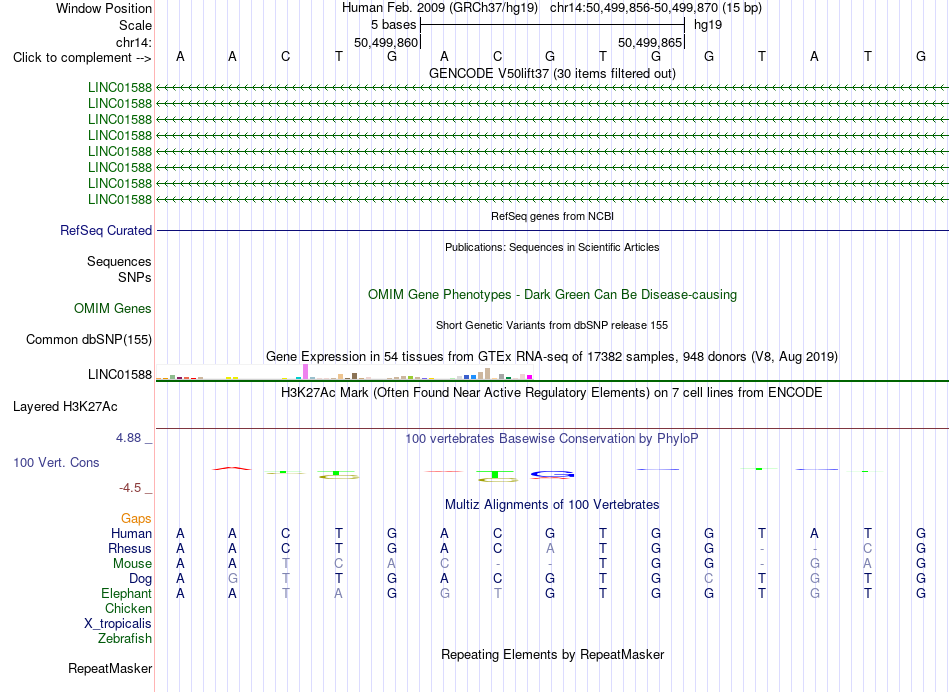This screenshot has height=692, width=950.
Task: Click the 4.88 upper PhyloP scale value
Action: (128, 437)
